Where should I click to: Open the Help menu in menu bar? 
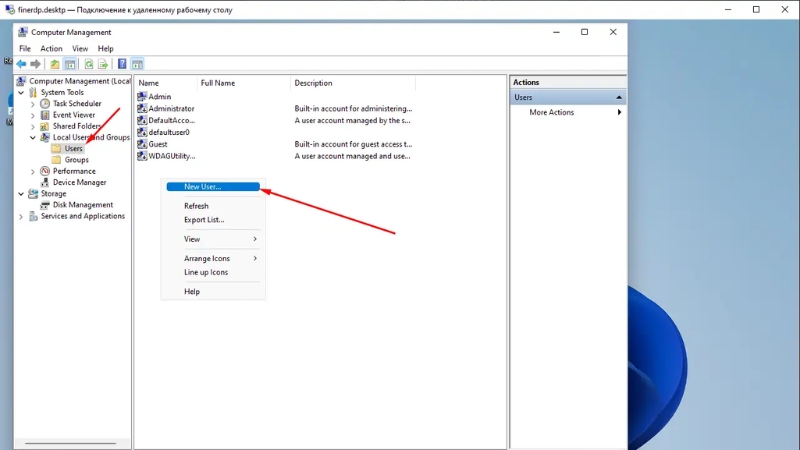106,48
